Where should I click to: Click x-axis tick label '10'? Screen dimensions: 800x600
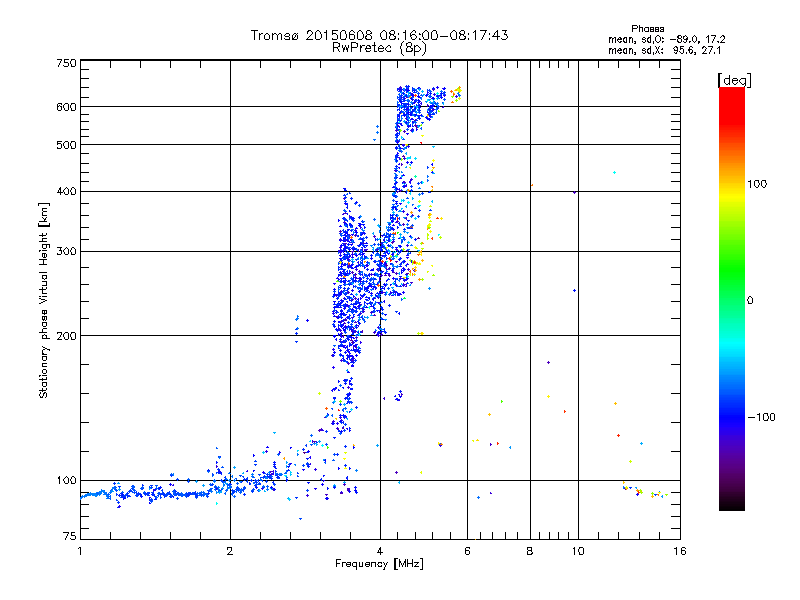578,551
